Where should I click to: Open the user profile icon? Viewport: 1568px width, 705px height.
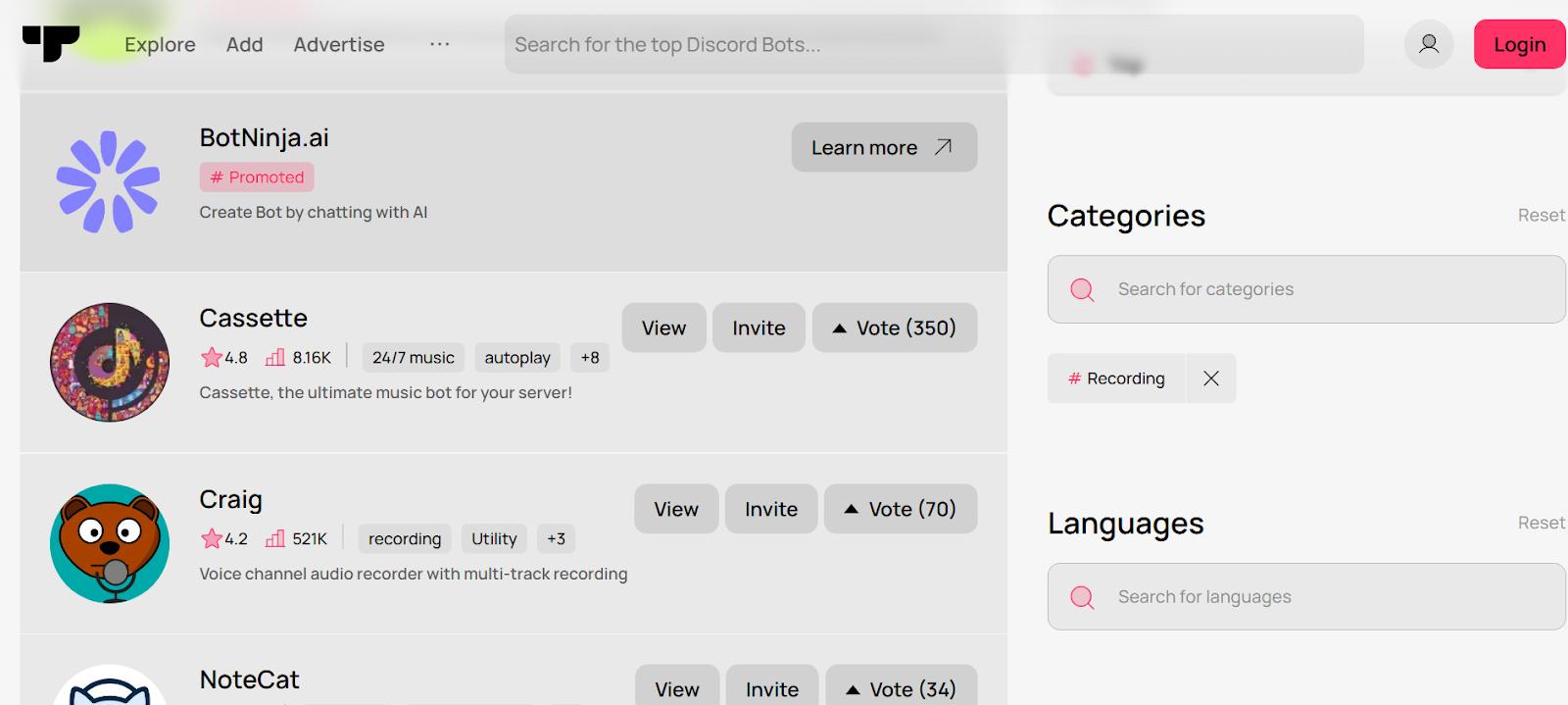click(x=1429, y=44)
